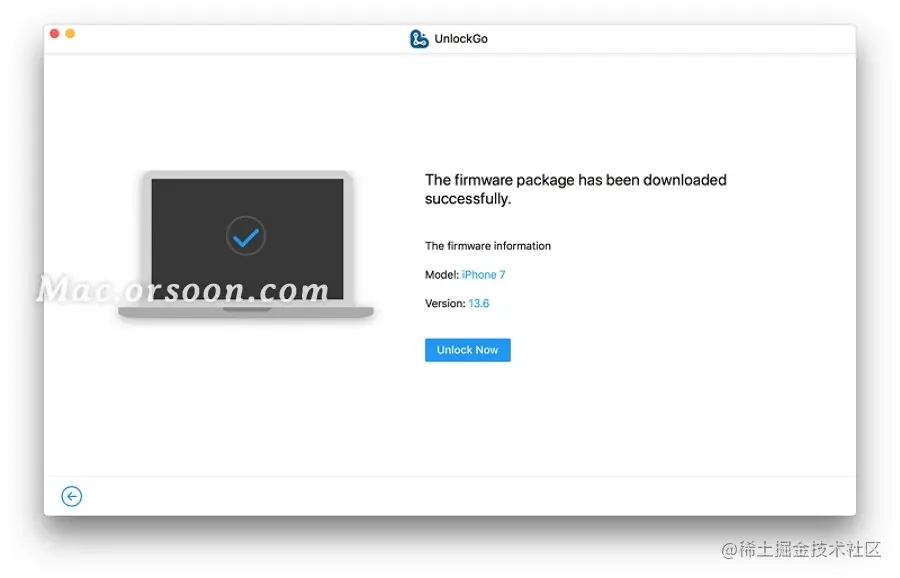The image size is (900, 578).
Task: Click "The firmware information" label
Action: click(488, 246)
